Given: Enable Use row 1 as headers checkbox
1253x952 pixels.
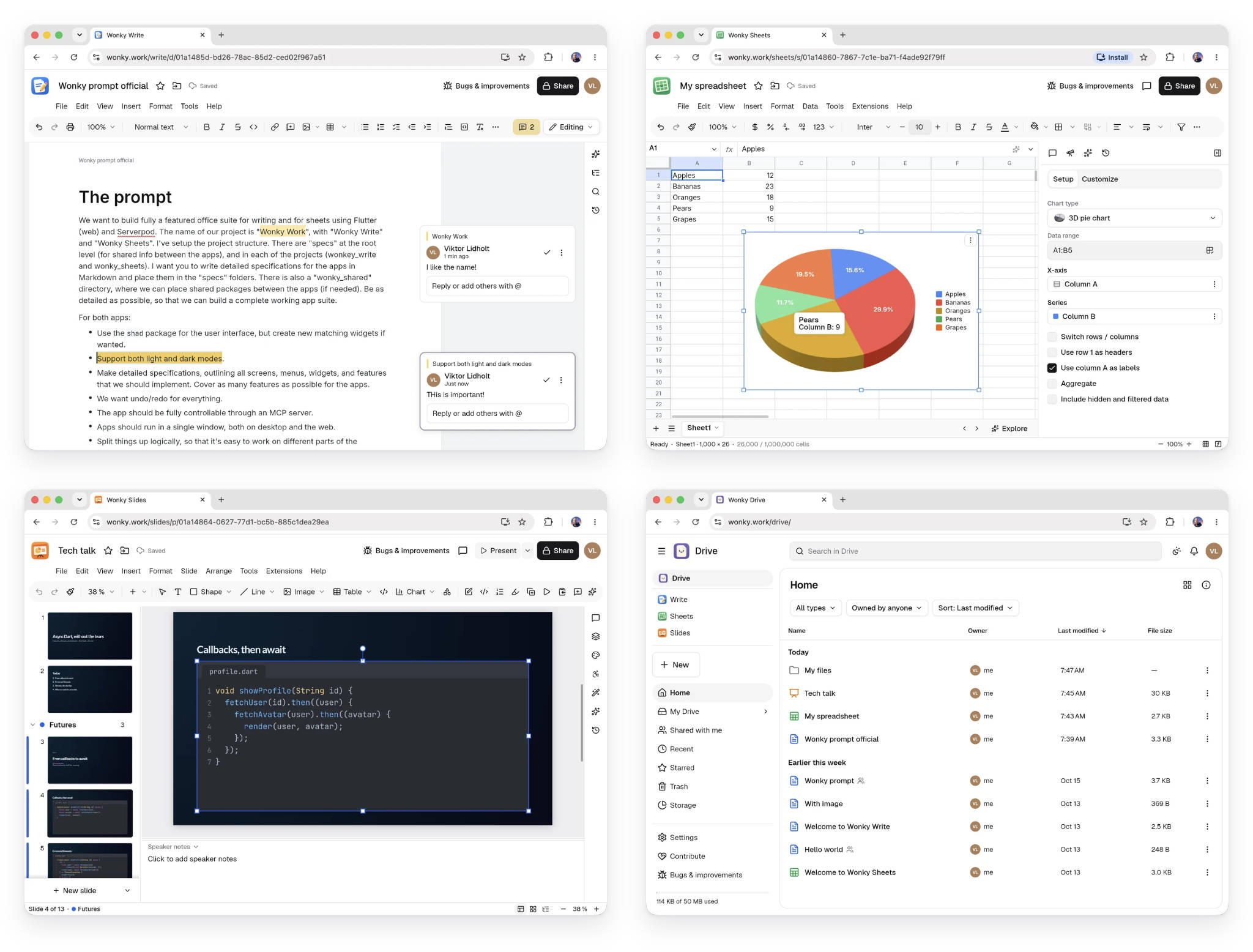Looking at the screenshot, I should point(1052,352).
